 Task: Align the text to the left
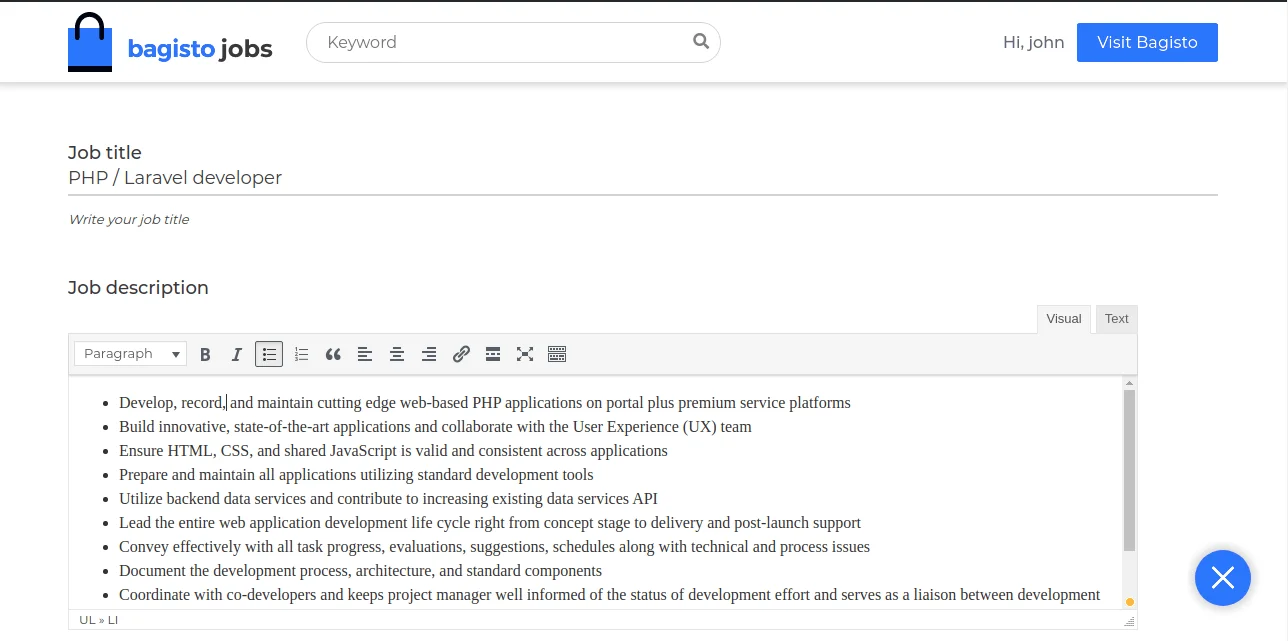click(365, 353)
